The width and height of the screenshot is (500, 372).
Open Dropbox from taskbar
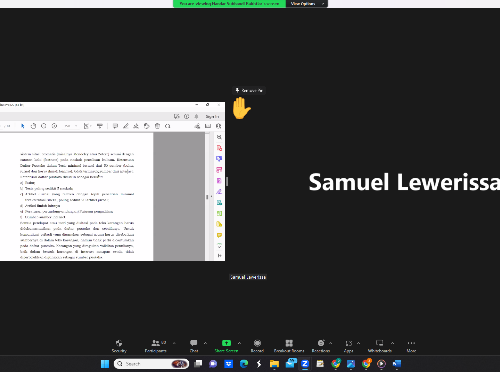click(228, 364)
